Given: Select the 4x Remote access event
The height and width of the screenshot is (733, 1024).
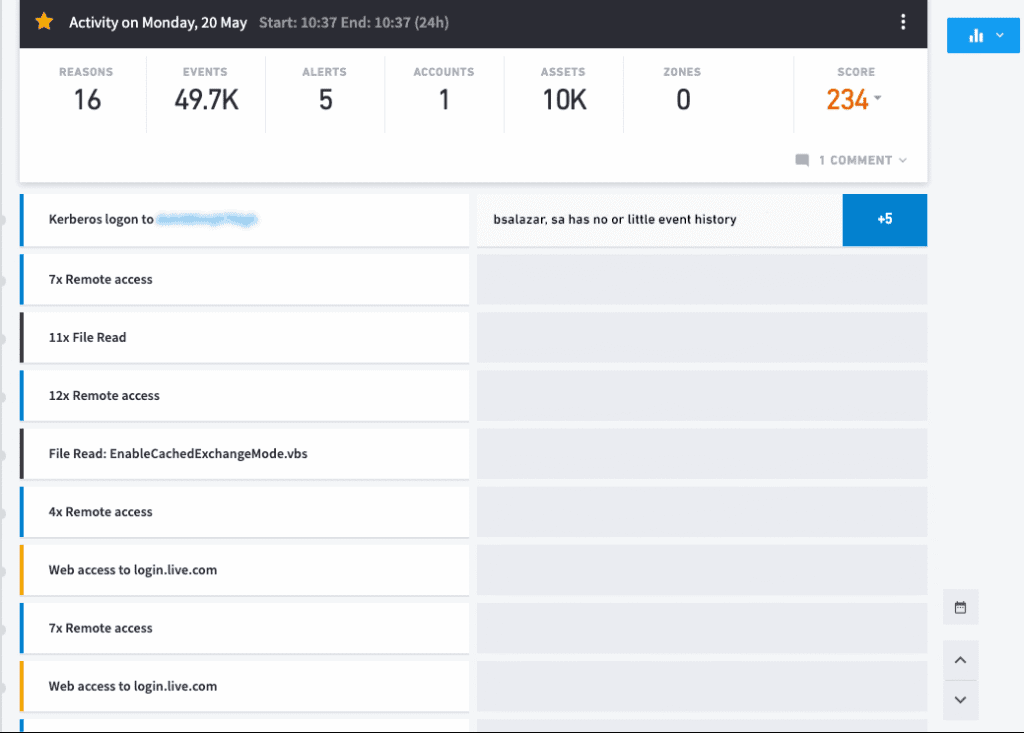Looking at the screenshot, I should point(244,512).
